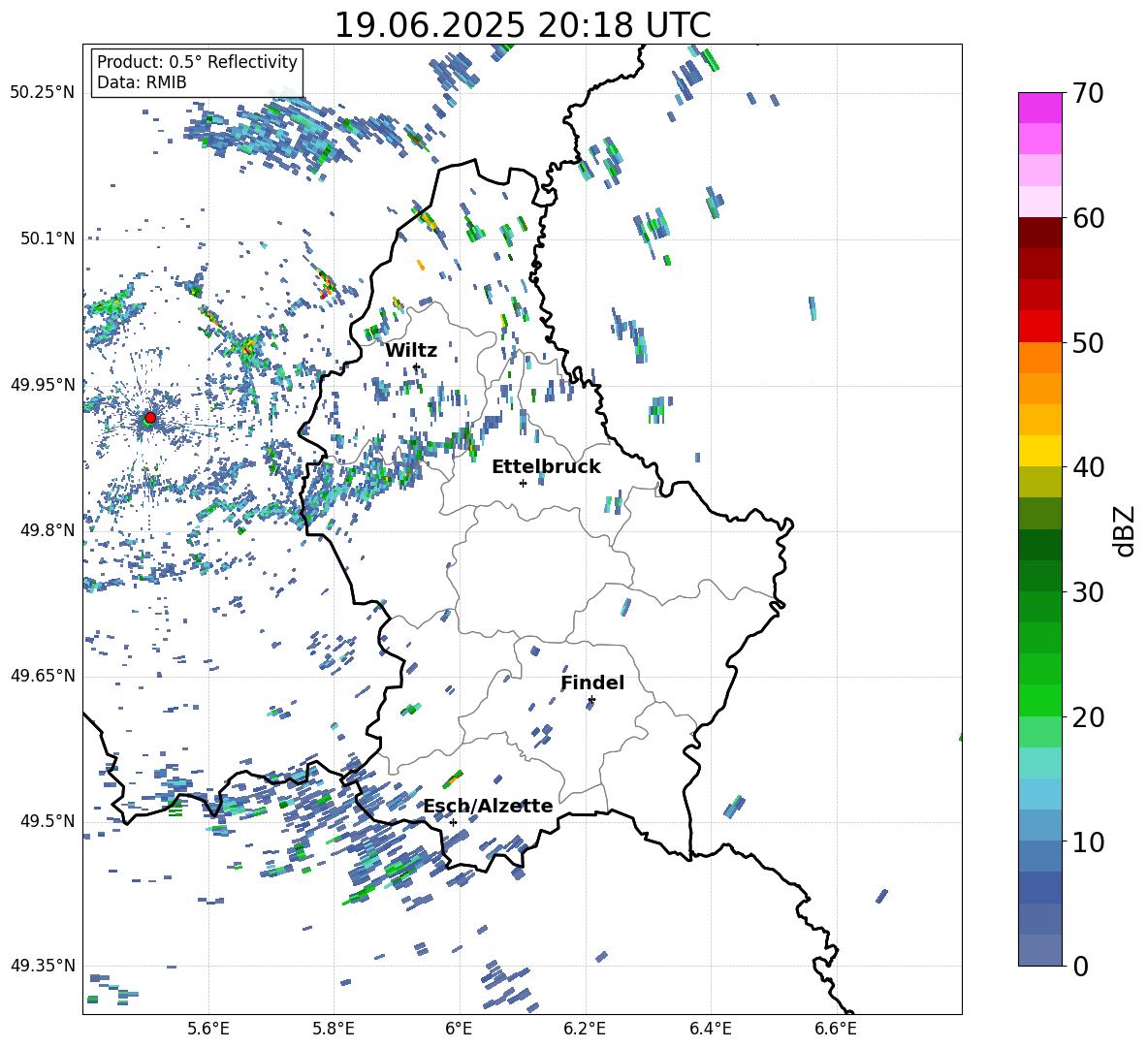Image resolution: width=1148 pixels, height=1048 pixels.
Task: Pick the yellow colorbar swatch above 40
Action: coord(1040,451)
